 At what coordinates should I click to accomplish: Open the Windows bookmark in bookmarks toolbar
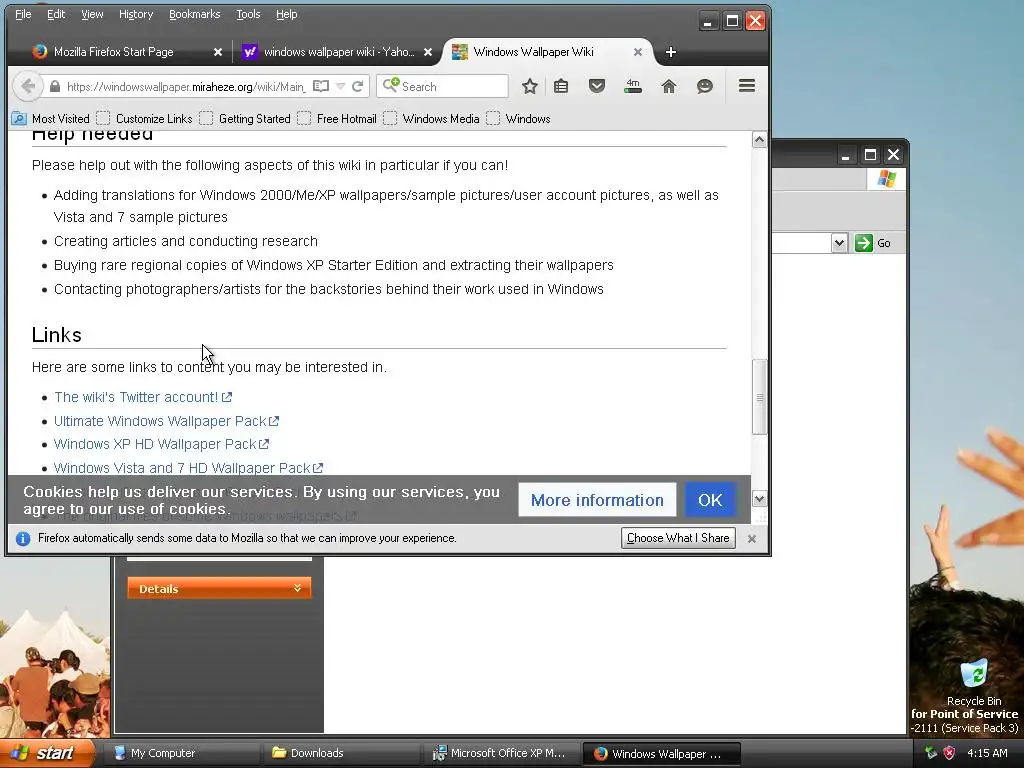pyautogui.click(x=519, y=119)
